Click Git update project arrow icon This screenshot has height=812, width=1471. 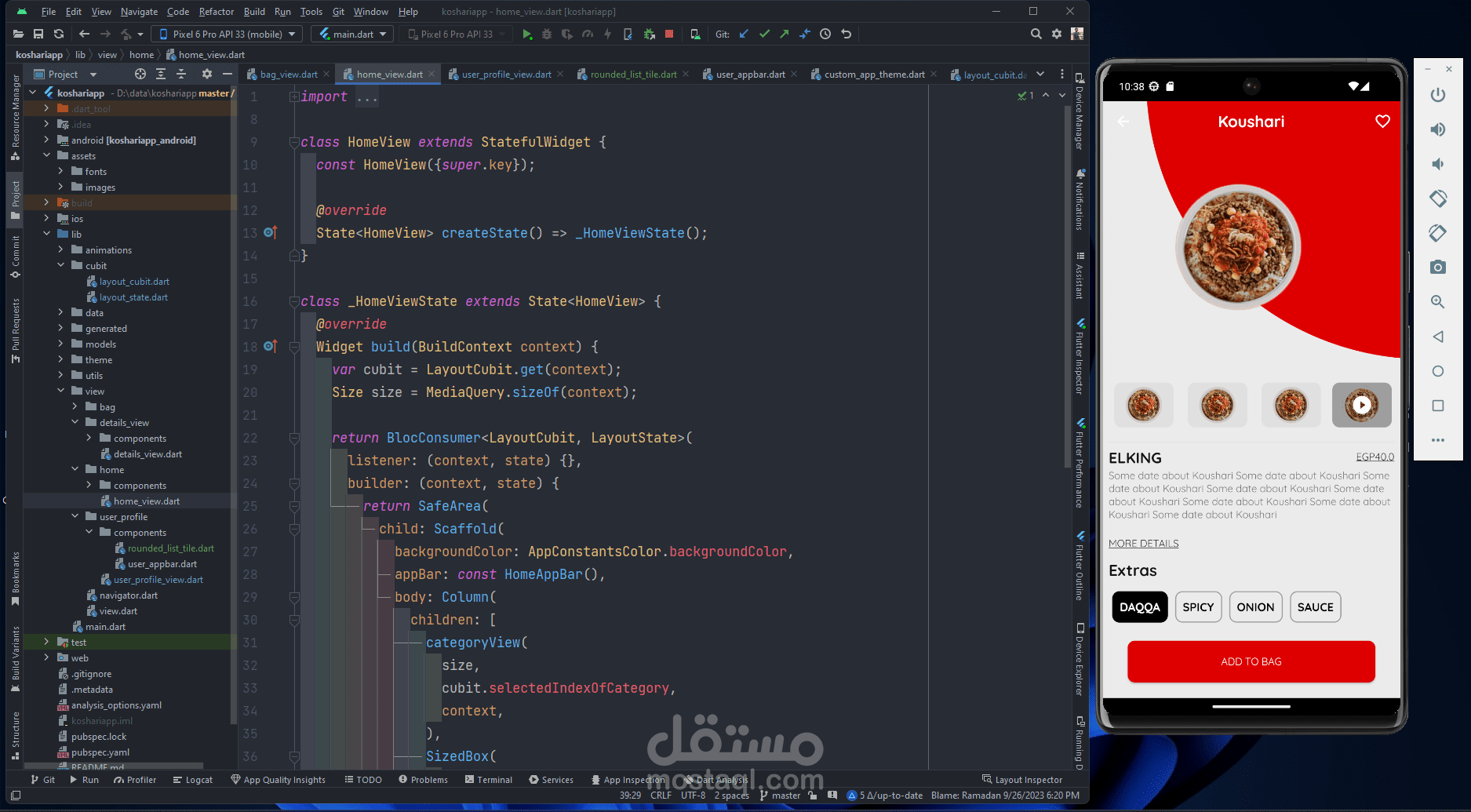(x=744, y=34)
